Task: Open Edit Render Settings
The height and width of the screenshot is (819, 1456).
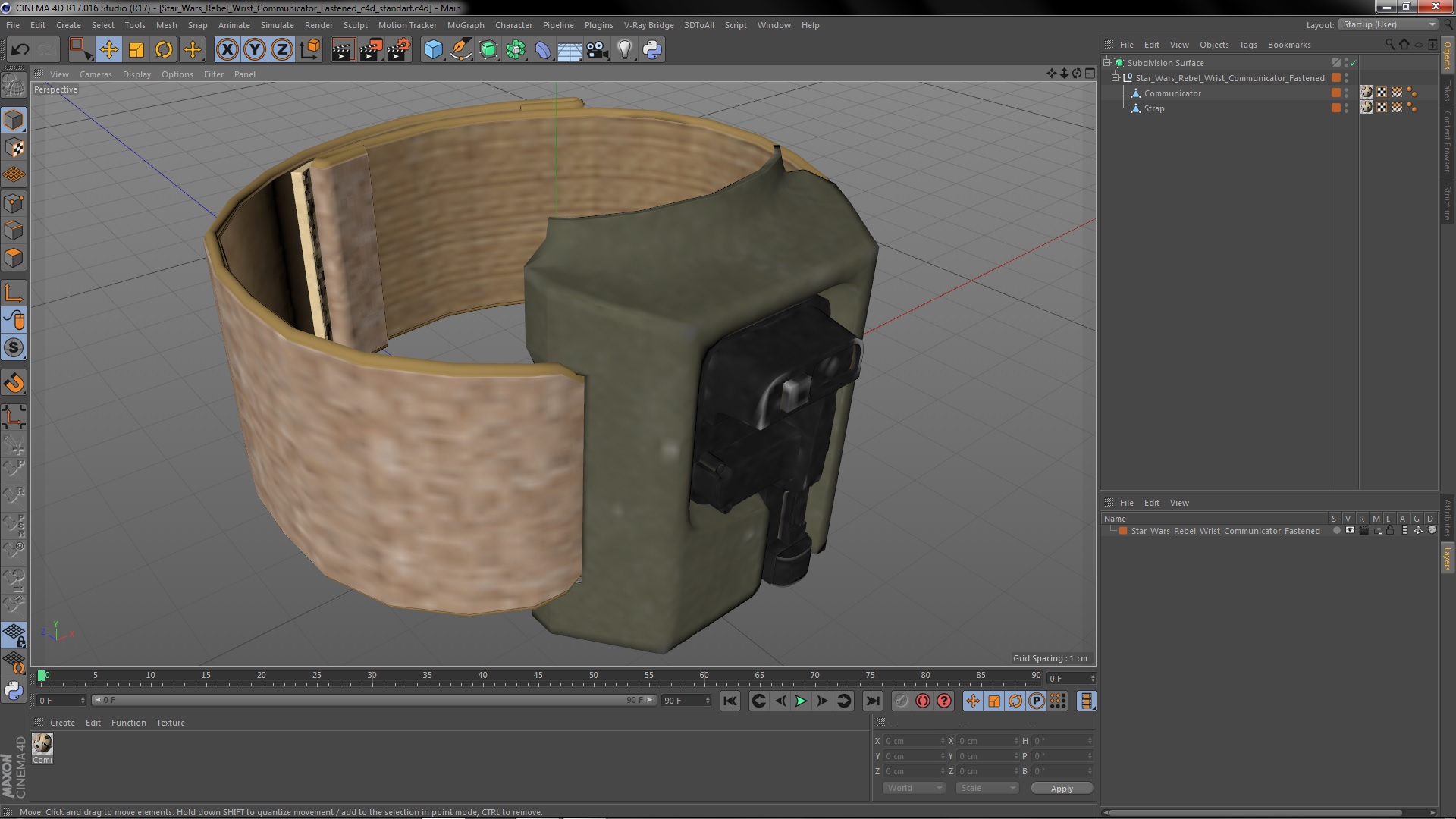Action: (x=399, y=50)
